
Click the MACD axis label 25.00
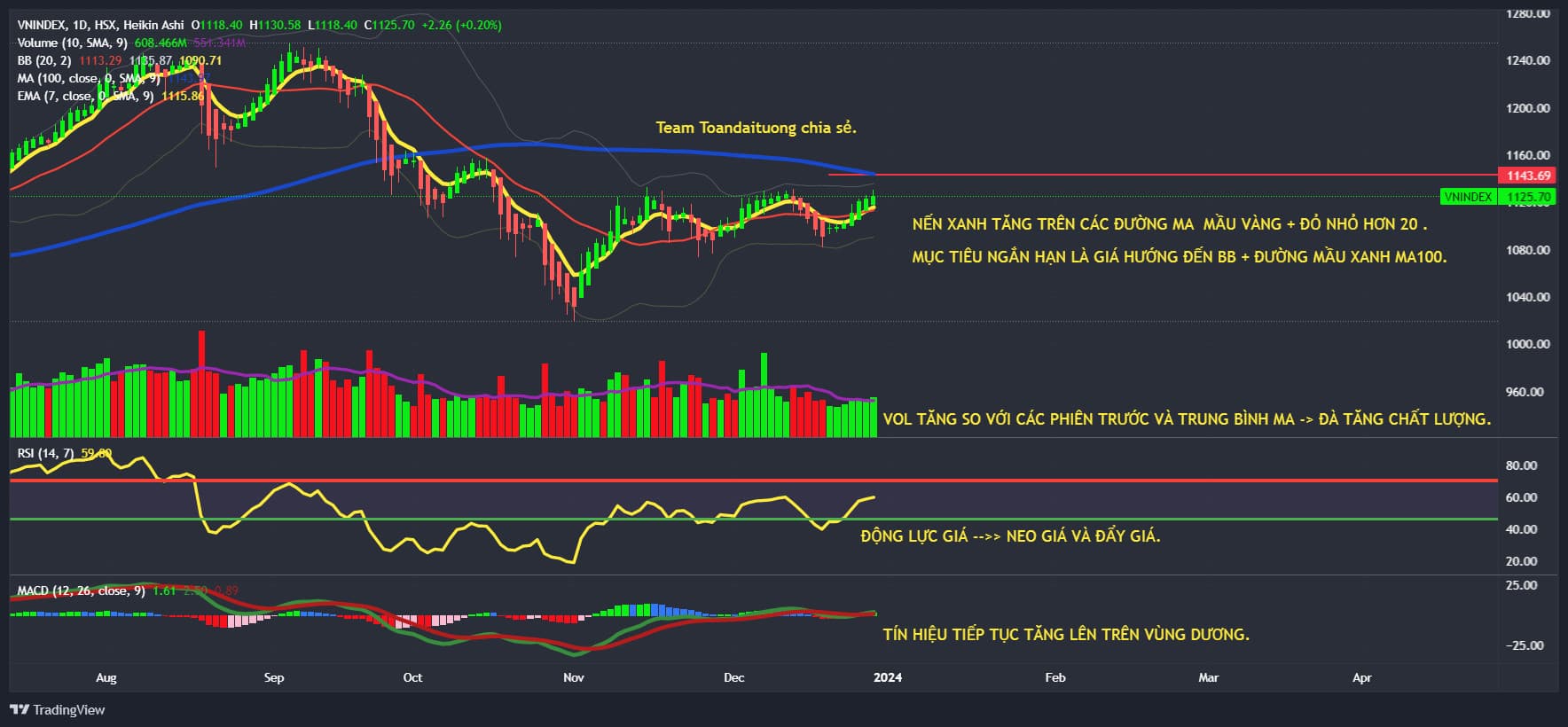point(1522,585)
